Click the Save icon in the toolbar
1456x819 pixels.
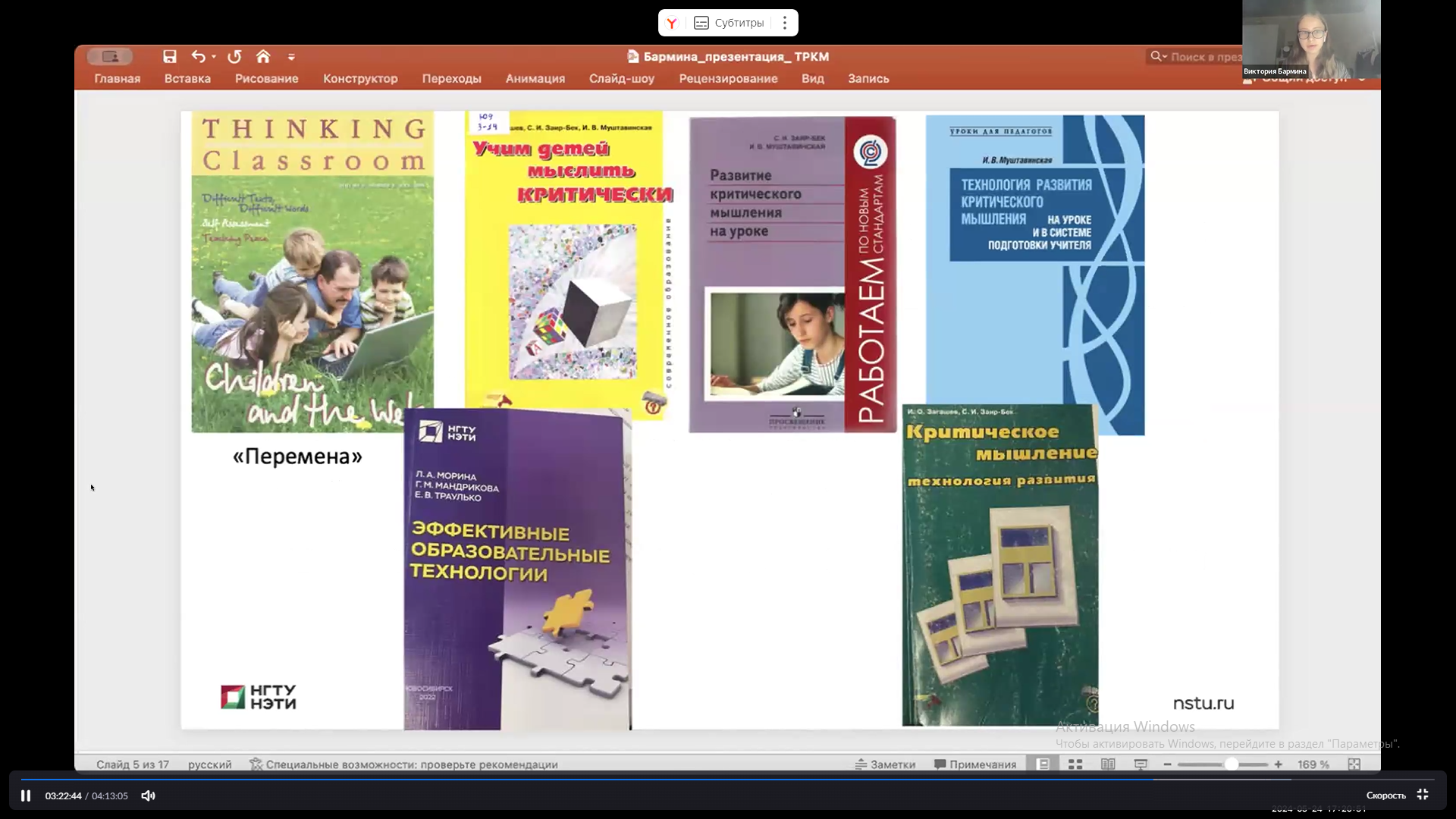point(170,57)
